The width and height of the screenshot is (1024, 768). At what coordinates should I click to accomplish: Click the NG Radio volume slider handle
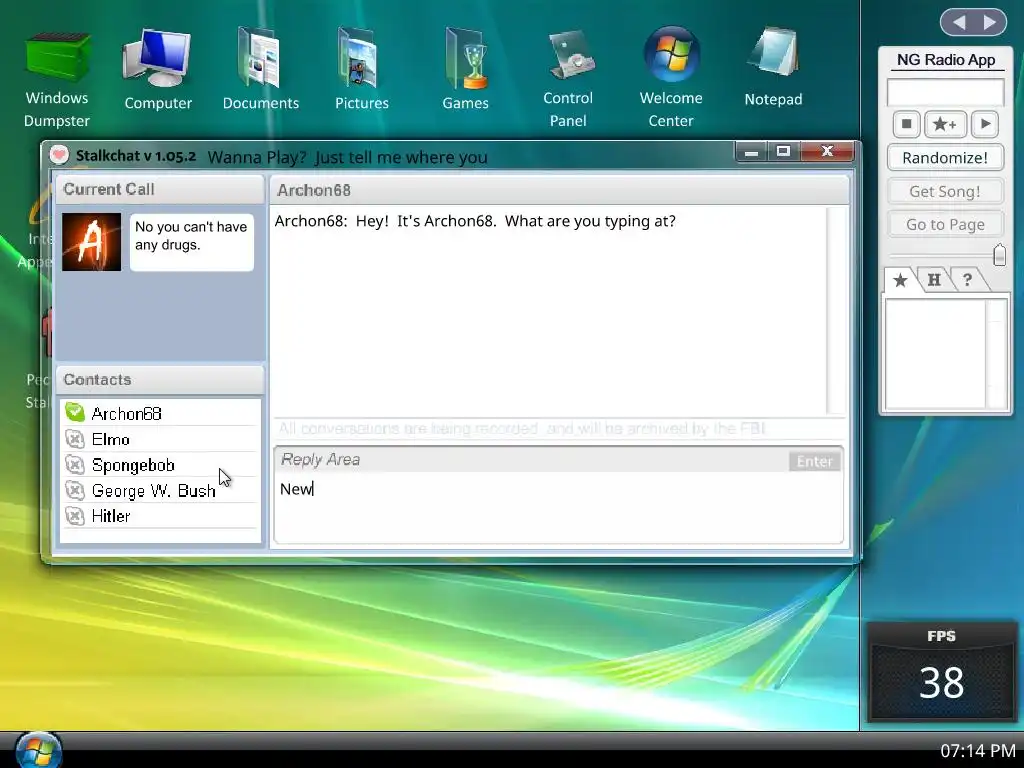[999, 255]
